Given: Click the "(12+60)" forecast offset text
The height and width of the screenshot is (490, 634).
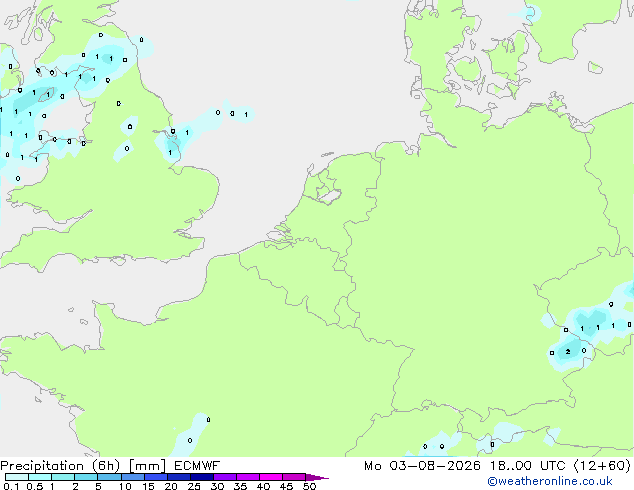Looking at the screenshot, I should pyautogui.click(x=602, y=466).
